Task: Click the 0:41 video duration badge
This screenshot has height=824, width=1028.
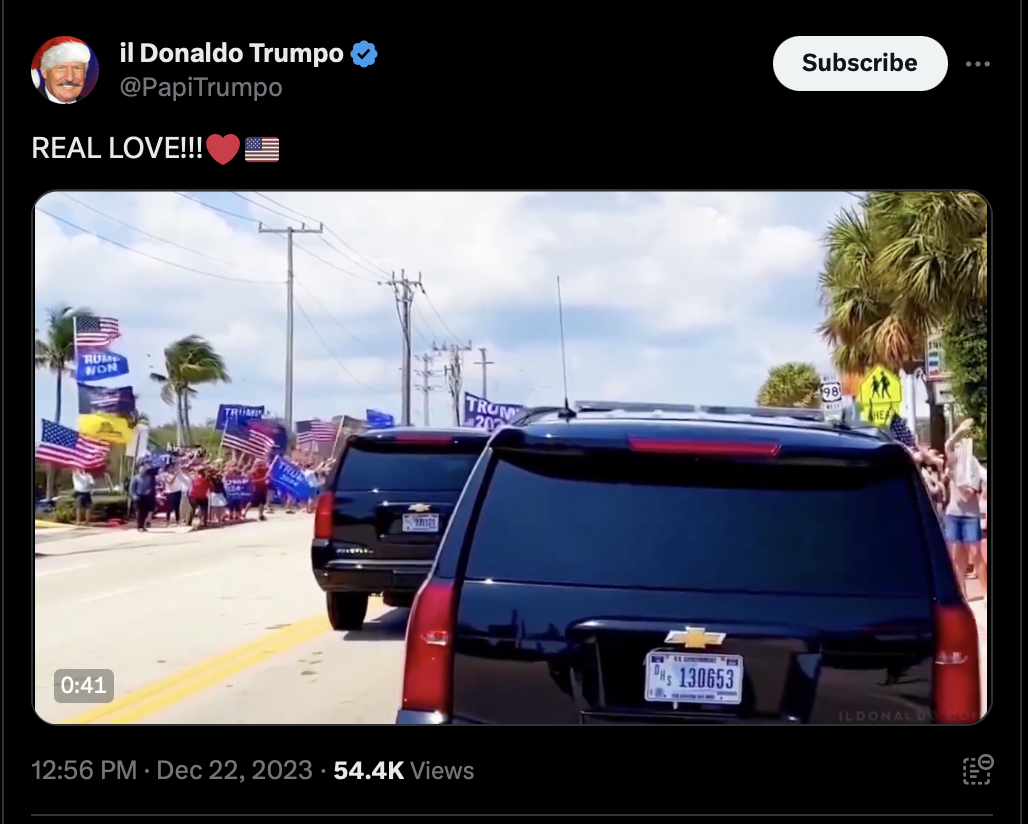Action: 83,685
